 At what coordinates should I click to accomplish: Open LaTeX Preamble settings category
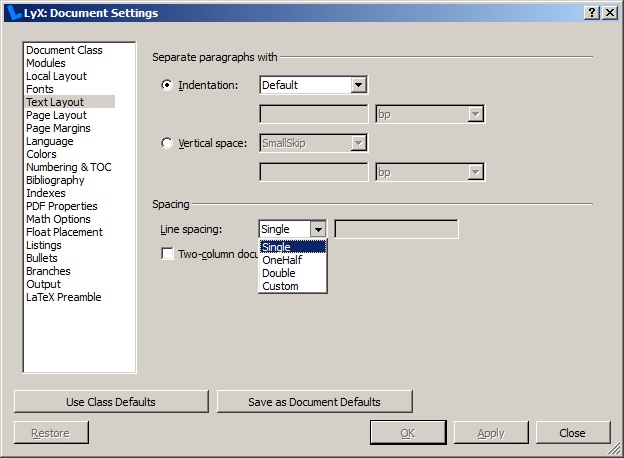point(64,297)
